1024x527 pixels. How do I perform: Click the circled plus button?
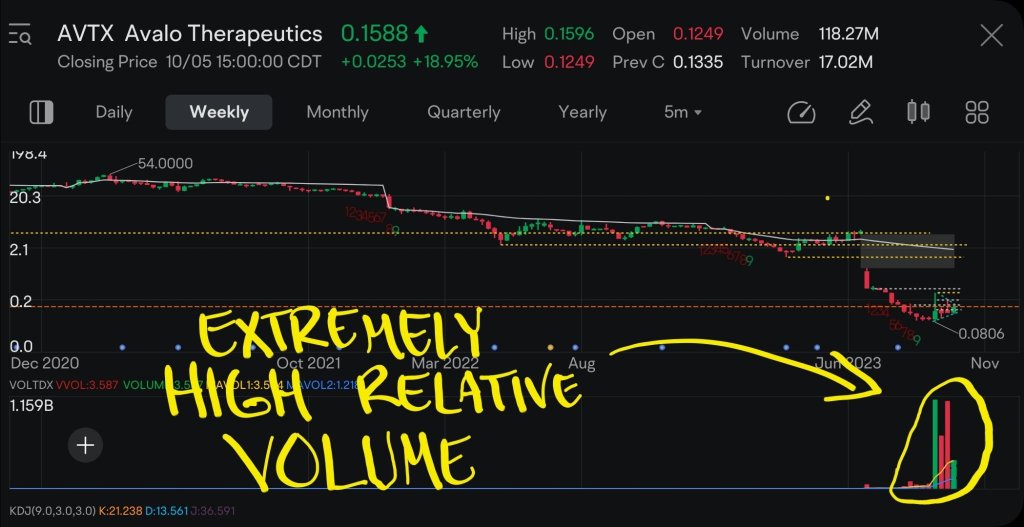(x=86, y=445)
